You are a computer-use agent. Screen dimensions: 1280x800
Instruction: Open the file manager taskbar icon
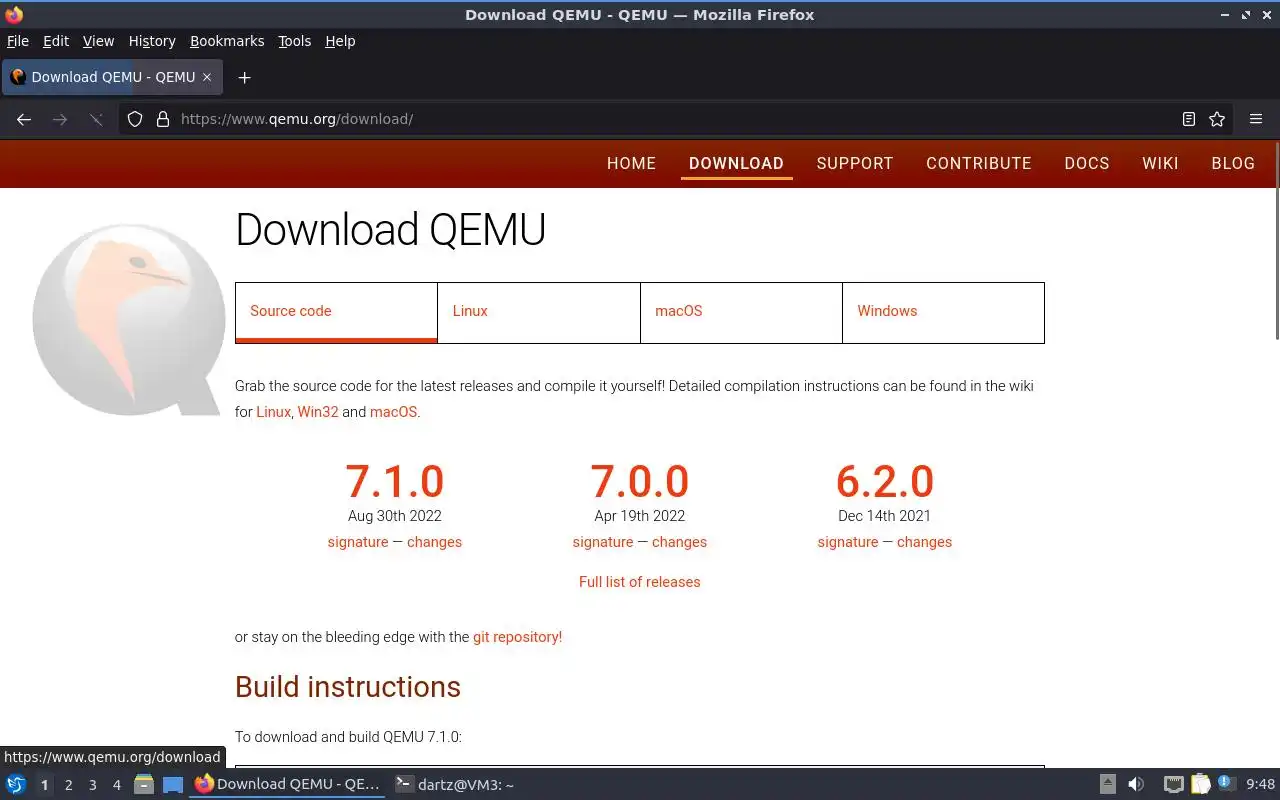144,785
